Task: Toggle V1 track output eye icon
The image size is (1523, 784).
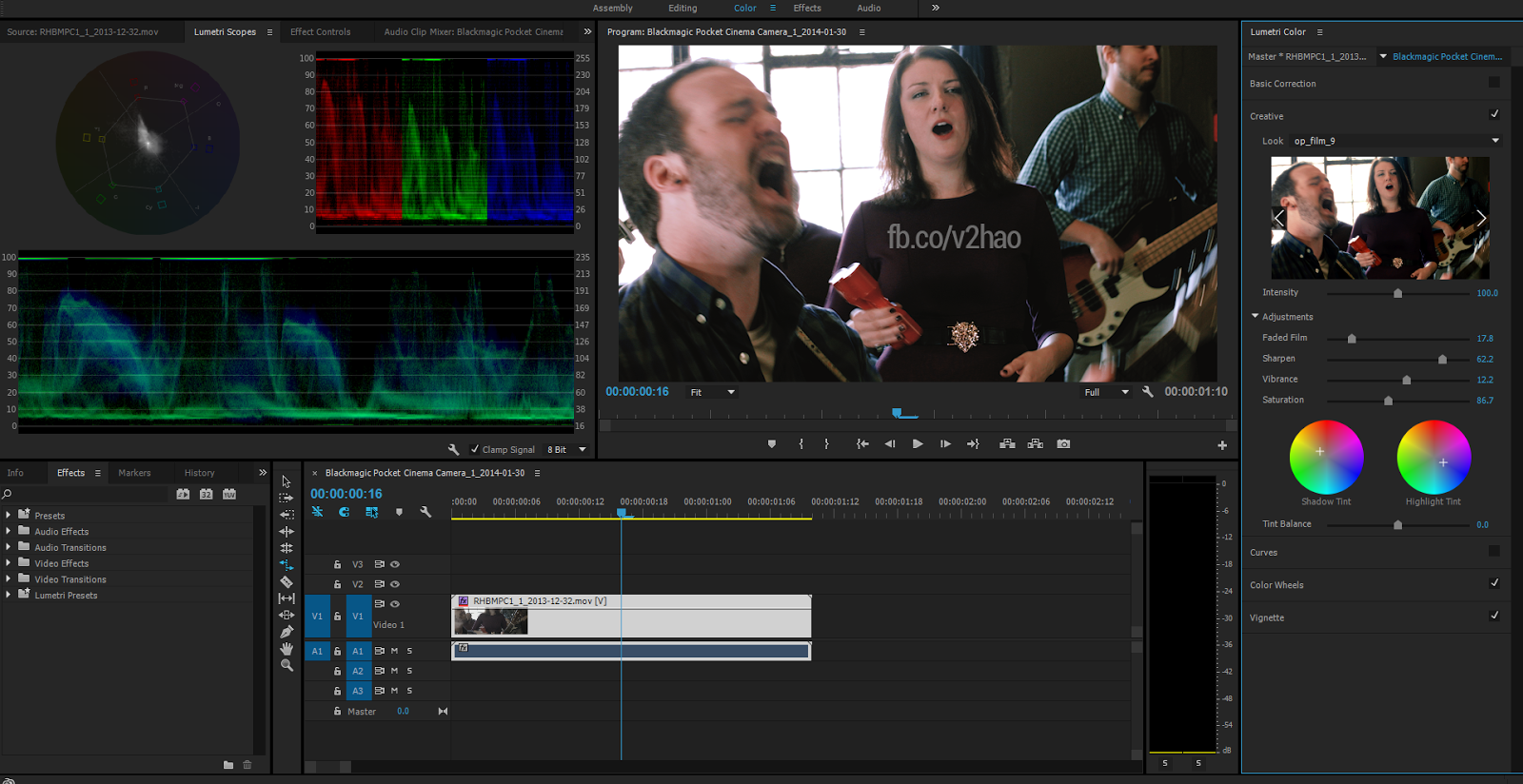Action: [x=395, y=604]
